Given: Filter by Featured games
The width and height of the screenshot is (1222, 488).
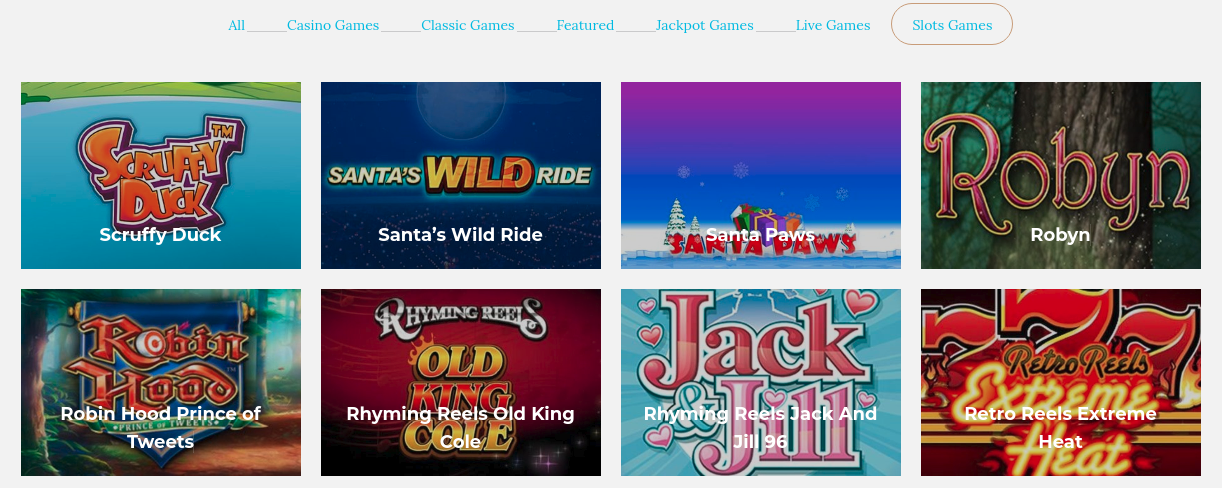Looking at the screenshot, I should 586,25.
